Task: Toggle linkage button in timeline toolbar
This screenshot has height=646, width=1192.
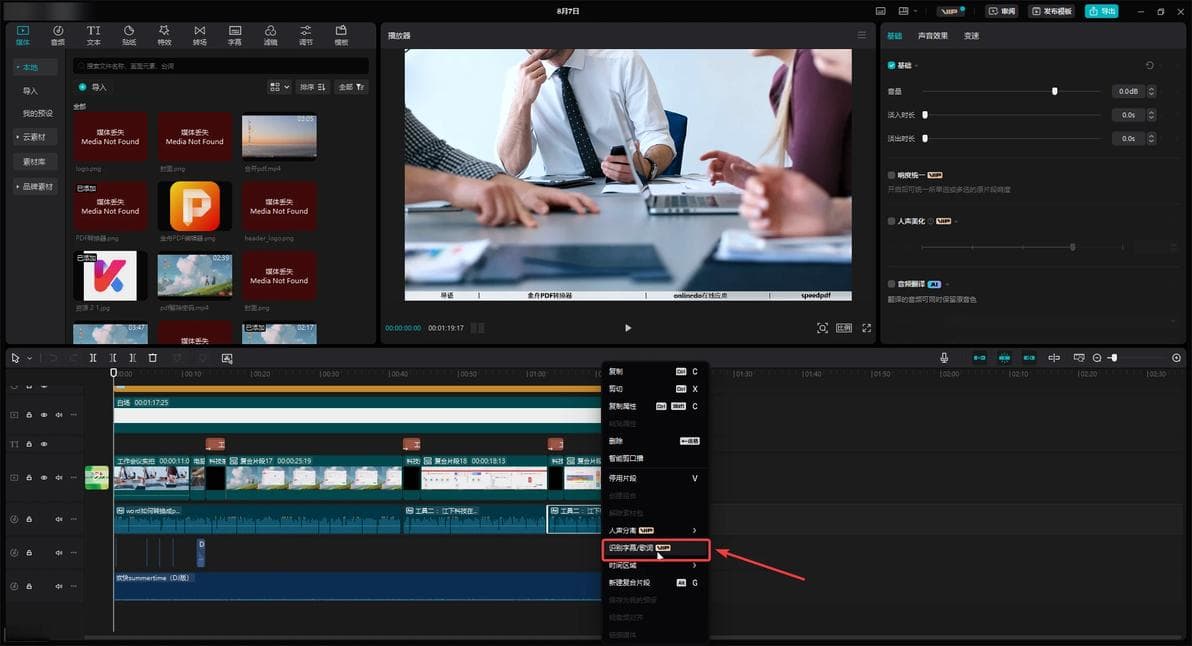Action: point(1029,358)
